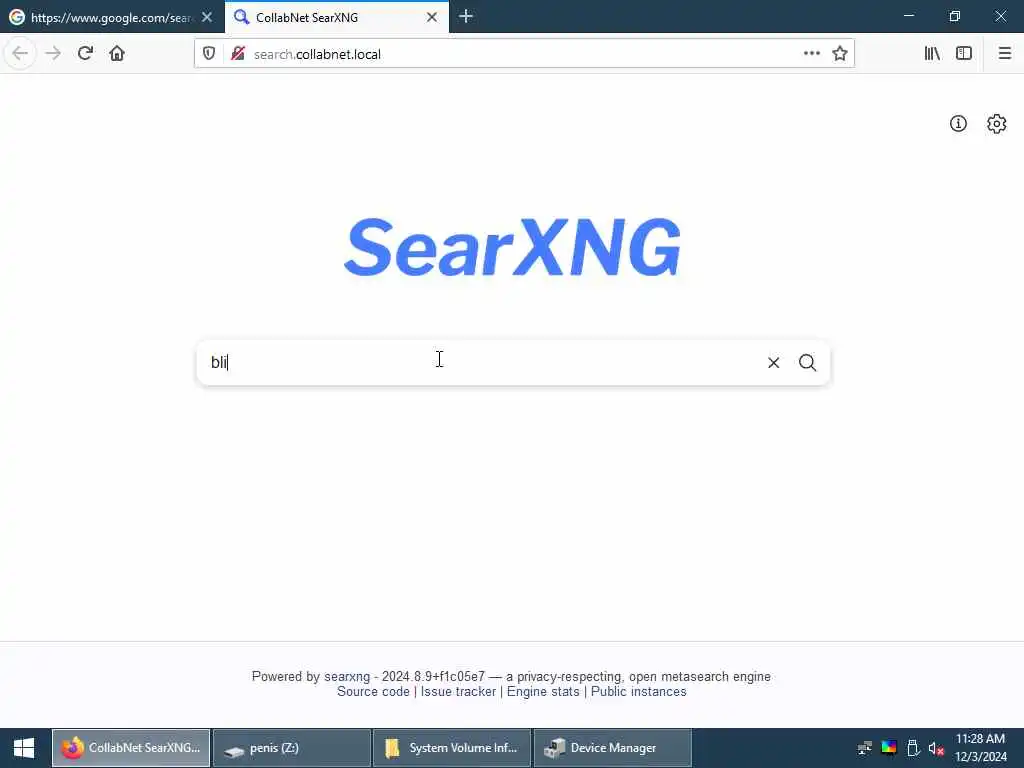Open System Volume Information taskbar window

point(451,748)
